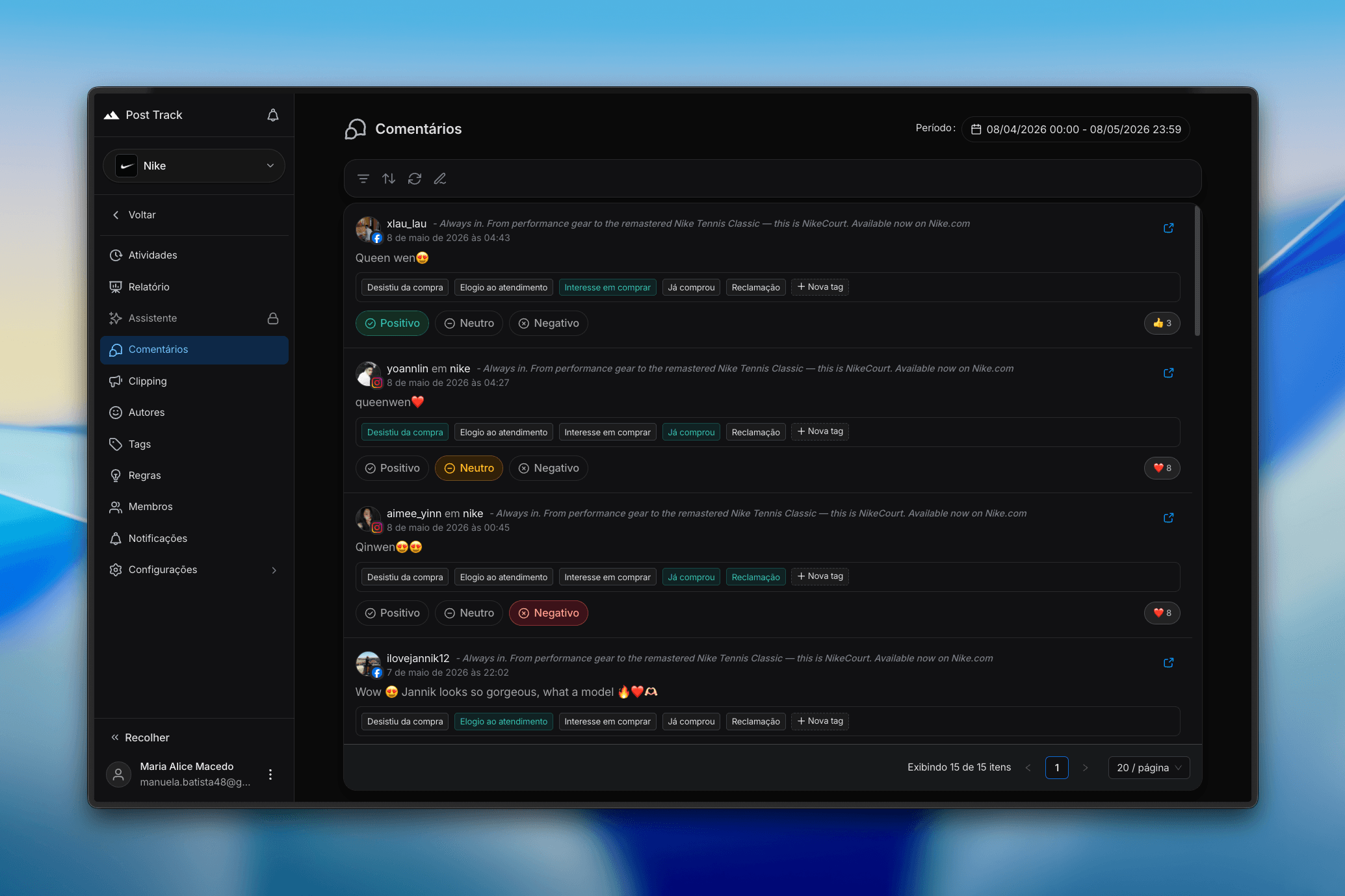The image size is (1345, 896).
Task: Click the calendar icon in the period field
Action: pyautogui.click(x=976, y=129)
